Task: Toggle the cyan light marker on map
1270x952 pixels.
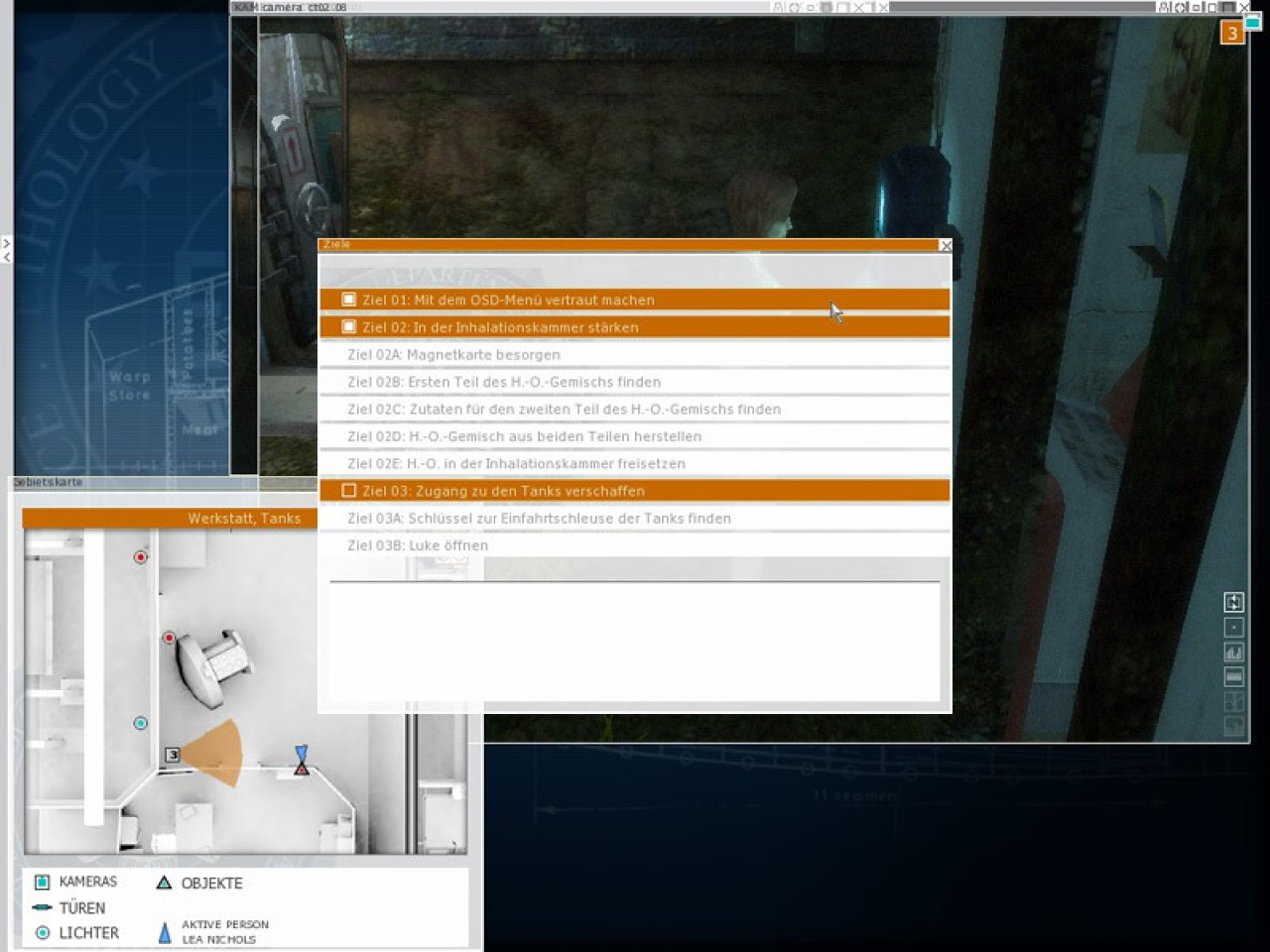Action: point(141,723)
